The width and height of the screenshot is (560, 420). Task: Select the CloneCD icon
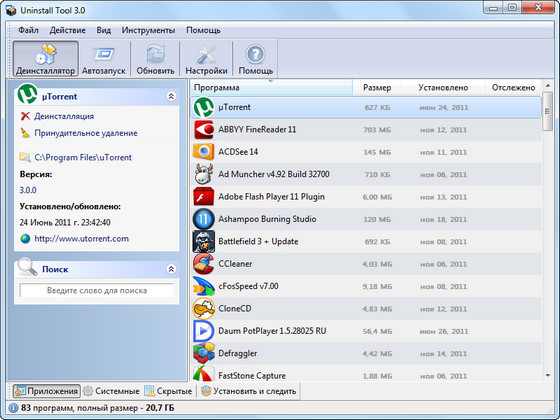coord(204,309)
